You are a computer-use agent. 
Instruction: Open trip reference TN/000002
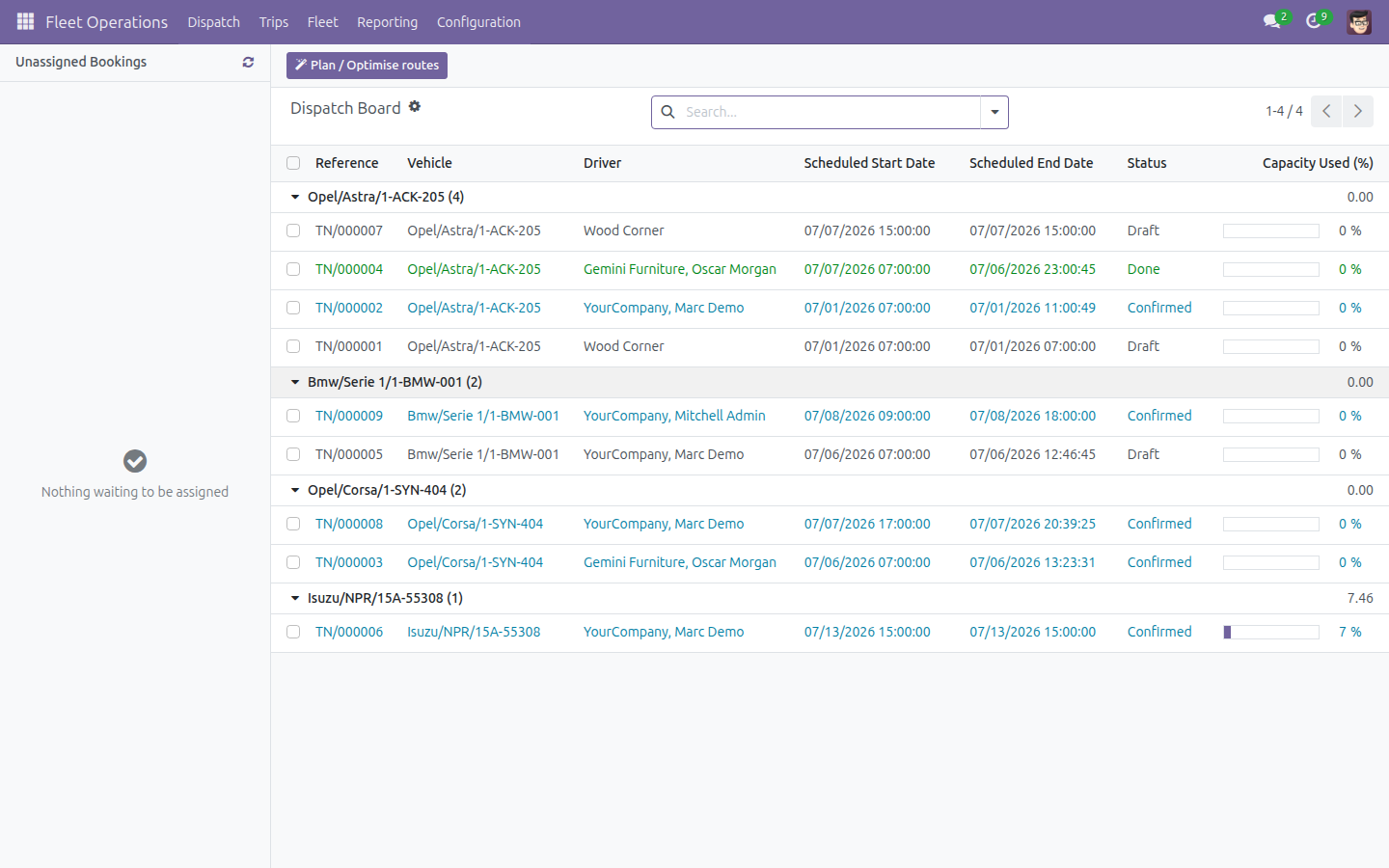(x=349, y=308)
